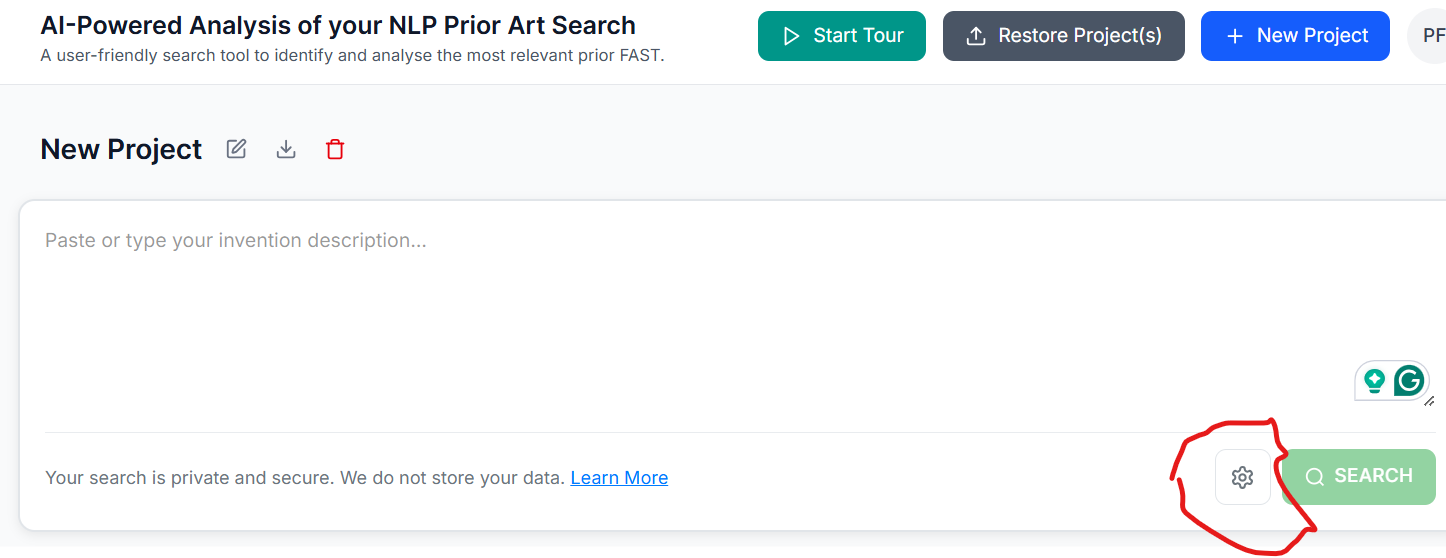1446x558 pixels.
Task: Open the Learn More link
Action: (x=619, y=478)
